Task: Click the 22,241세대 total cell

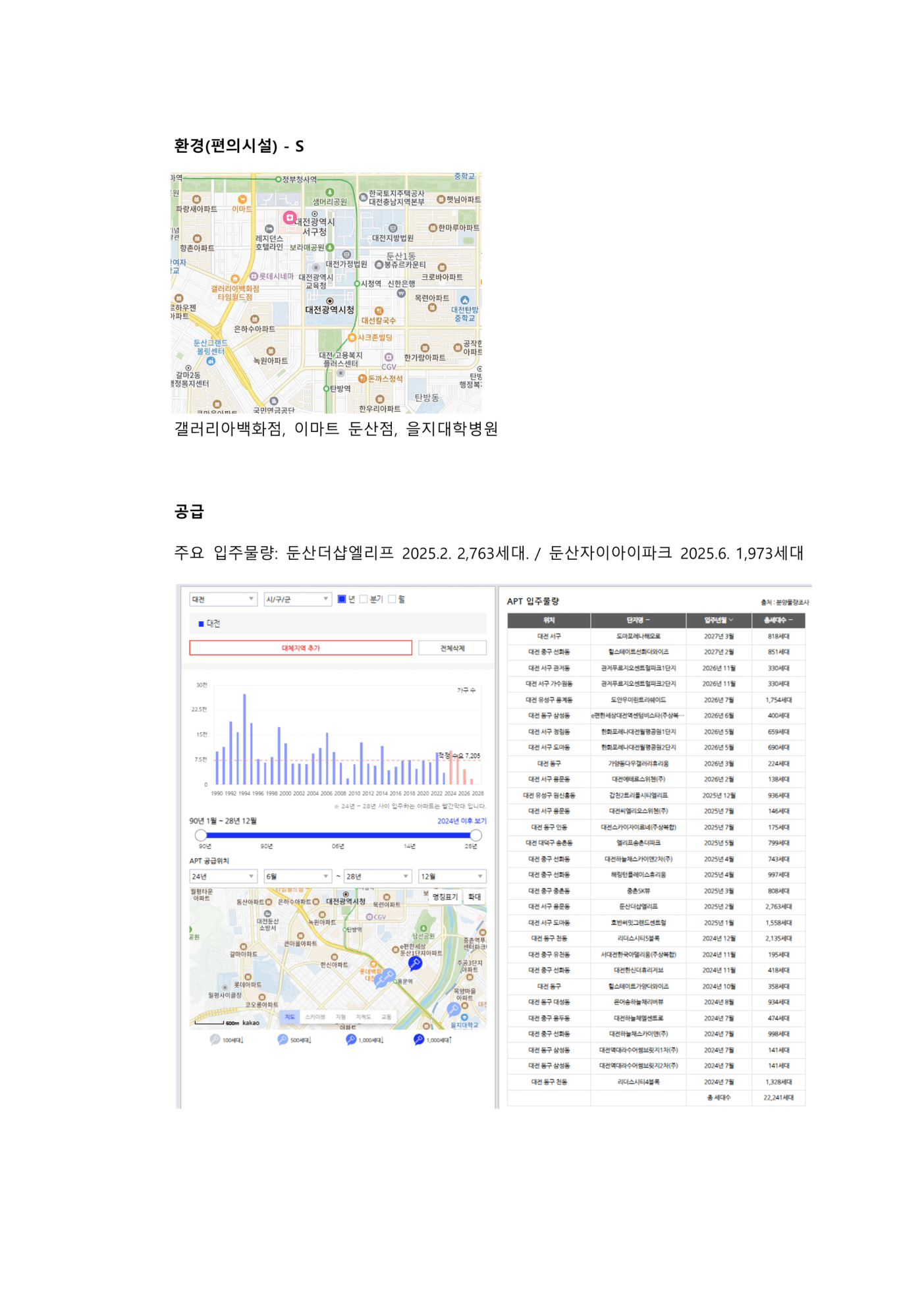Action: coord(778,1098)
